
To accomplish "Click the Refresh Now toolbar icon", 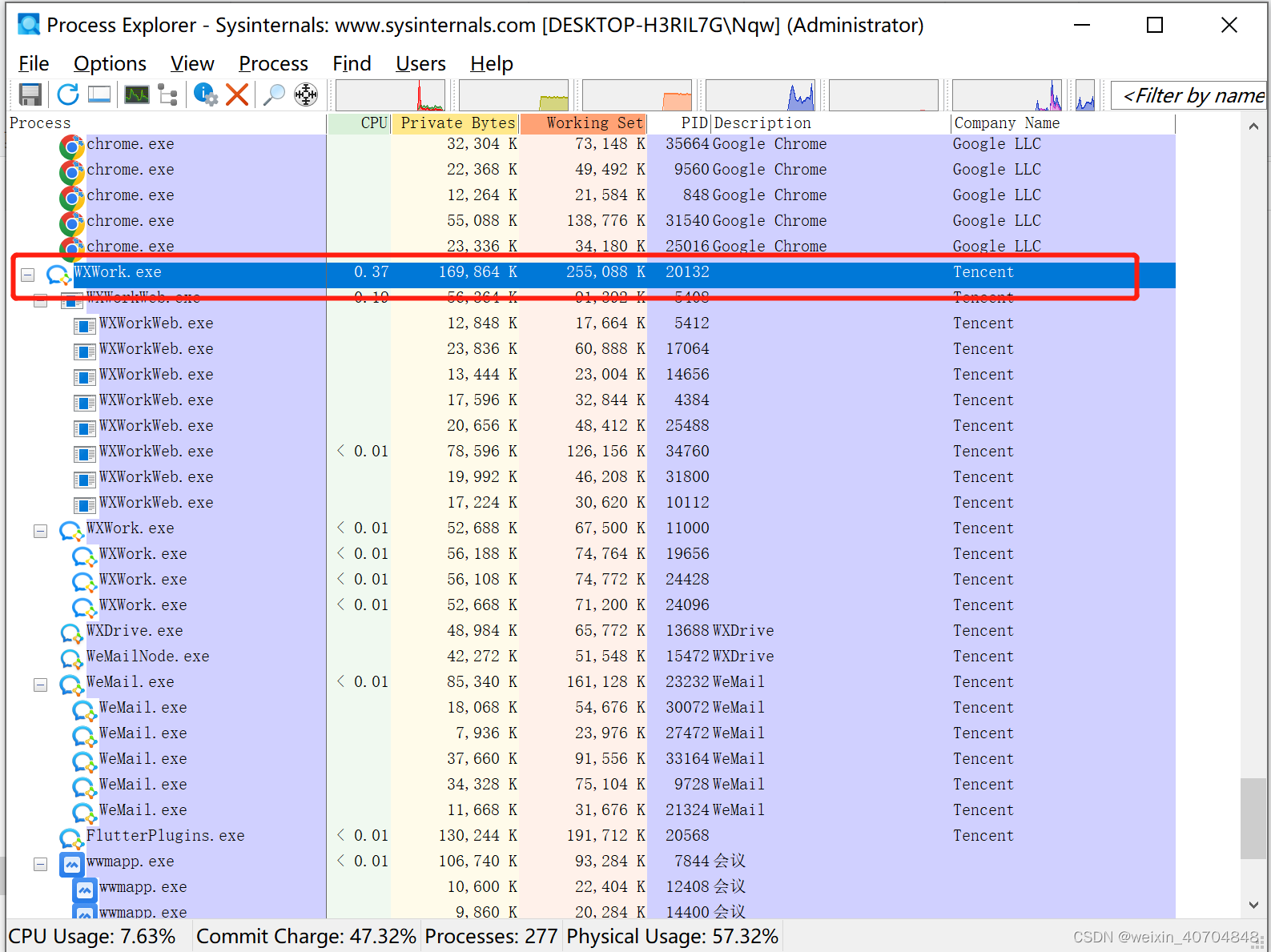I will pyautogui.click(x=67, y=94).
